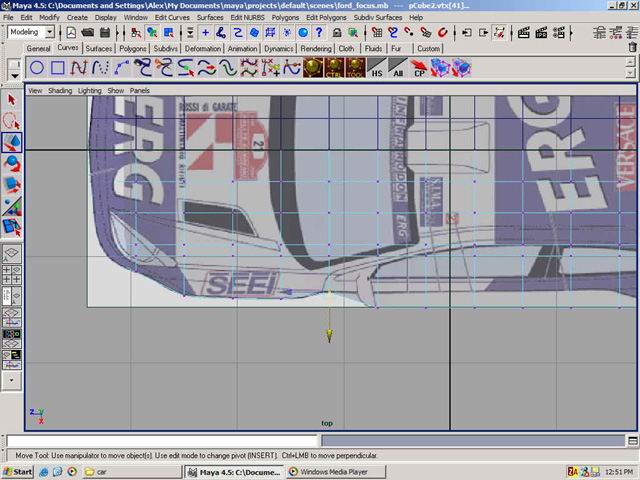This screenshot has height=480, width=640.
Task: Expand the layout options arrow below toolbox
Action: tap(12, 380)
